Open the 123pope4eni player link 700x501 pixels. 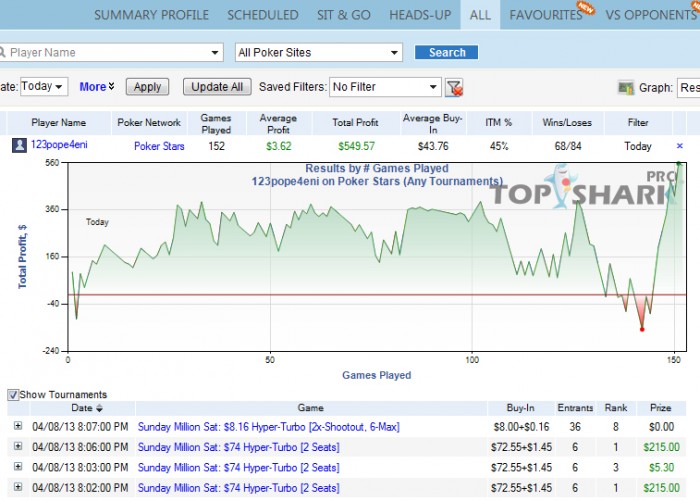[x=59, y=145]
